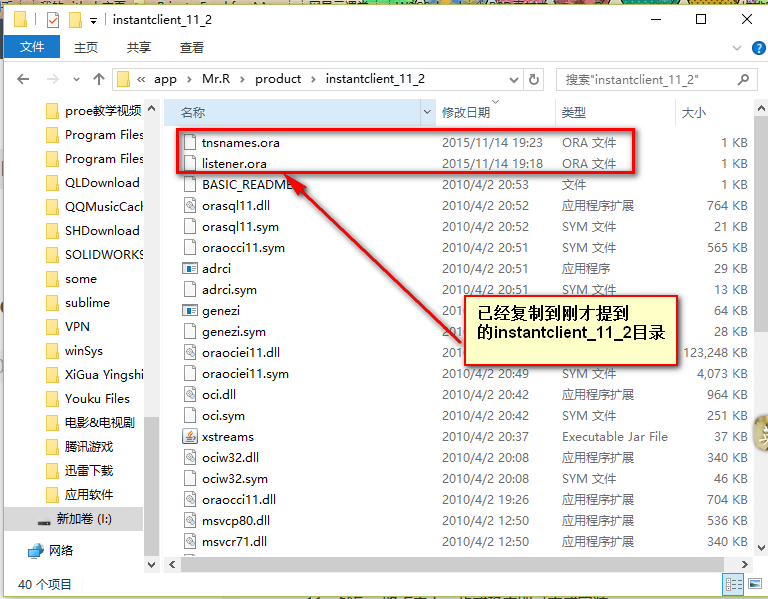The image size is (768, 599).
Task: Select the oraociei11.dll file icon
Action: point(190,353)
